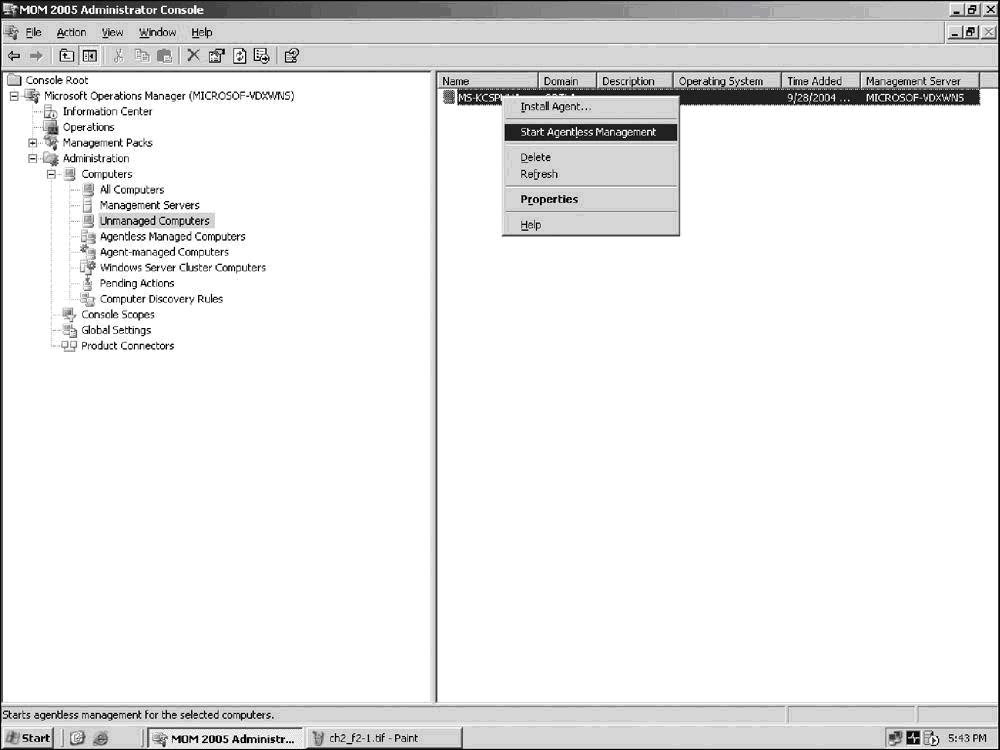Open the Action menu

(71, 33)
